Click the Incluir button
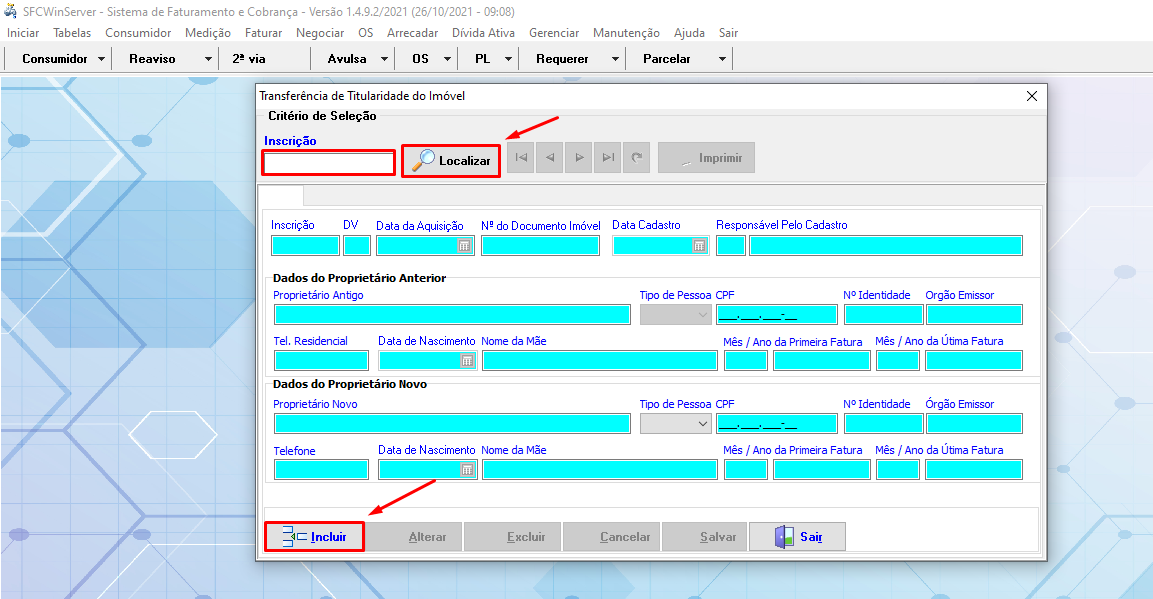 (314, 537)
